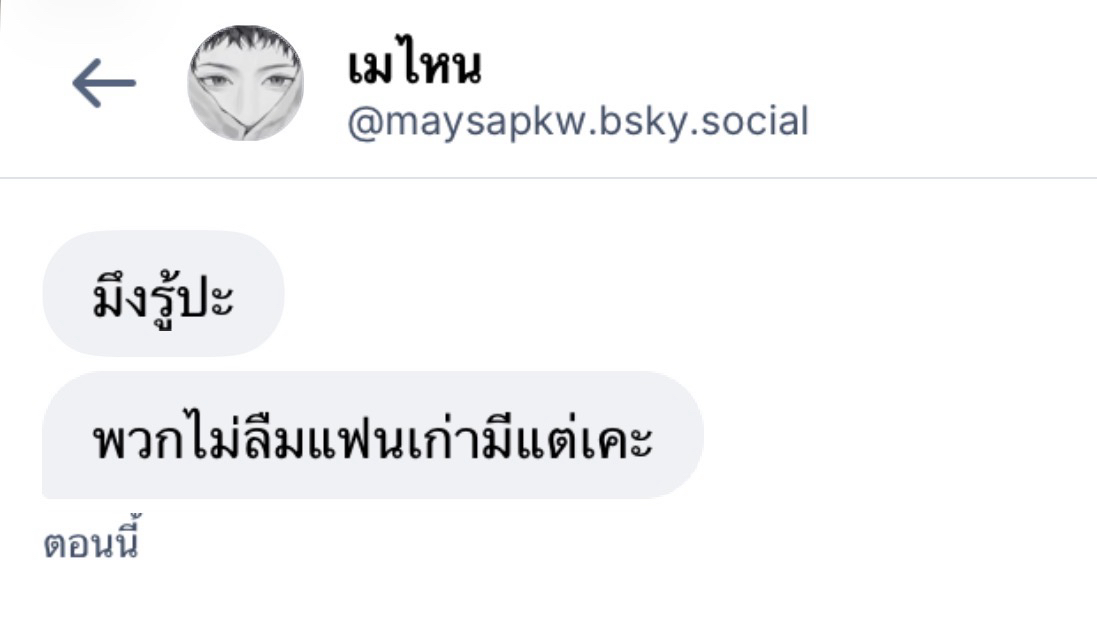The image size is (1097, 637).
Task: Click the bold contact name in header
Action: (415, 66)
